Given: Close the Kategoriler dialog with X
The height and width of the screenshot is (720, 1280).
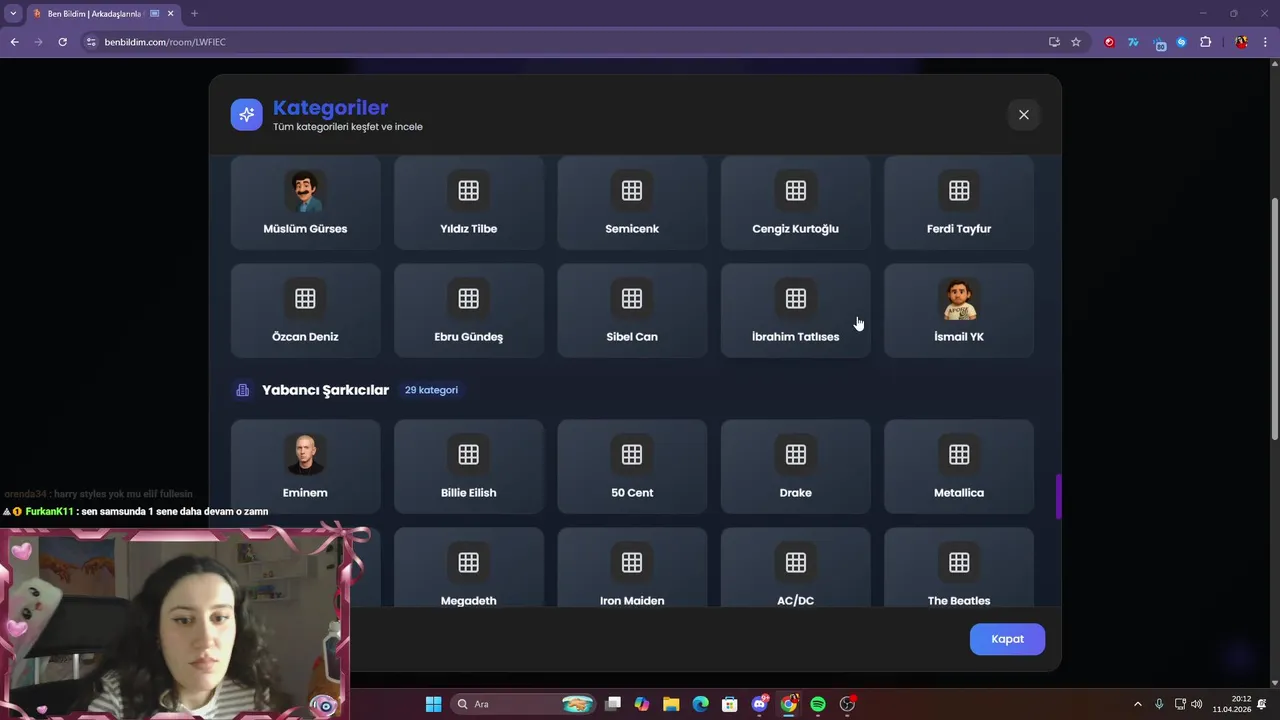Looking at the screenshot, I should [1024, 115].
